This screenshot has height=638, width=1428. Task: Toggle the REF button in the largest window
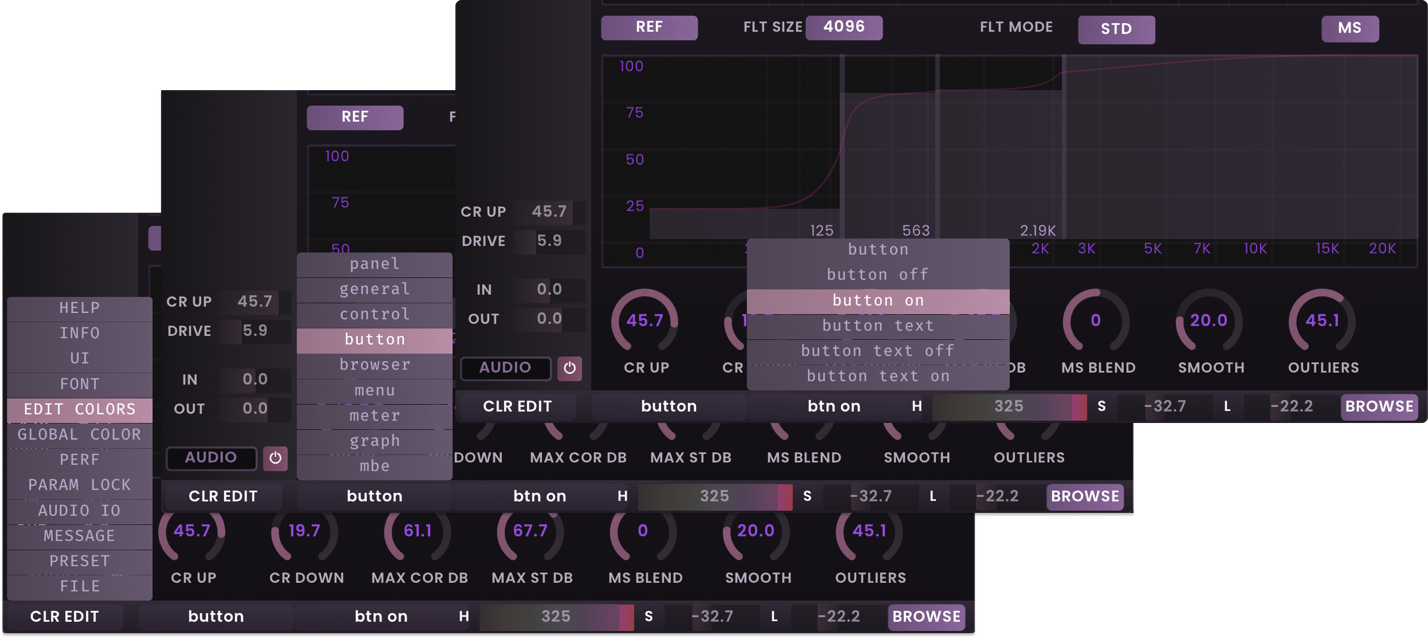(x=648, y=27)
